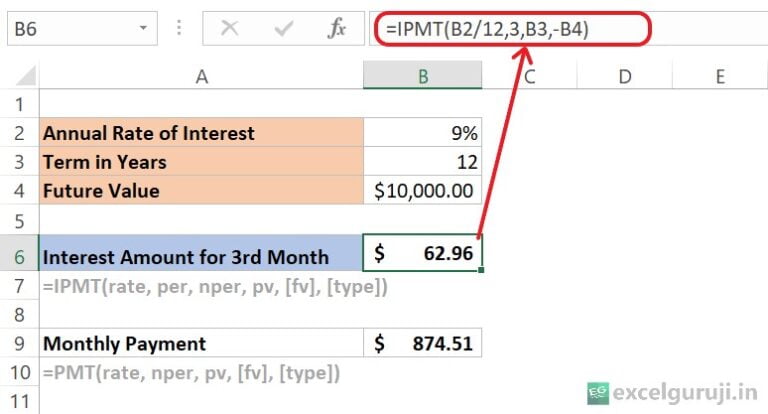Select column C header
The width and height of the screenshot is (768, 414).
(528, 77)
